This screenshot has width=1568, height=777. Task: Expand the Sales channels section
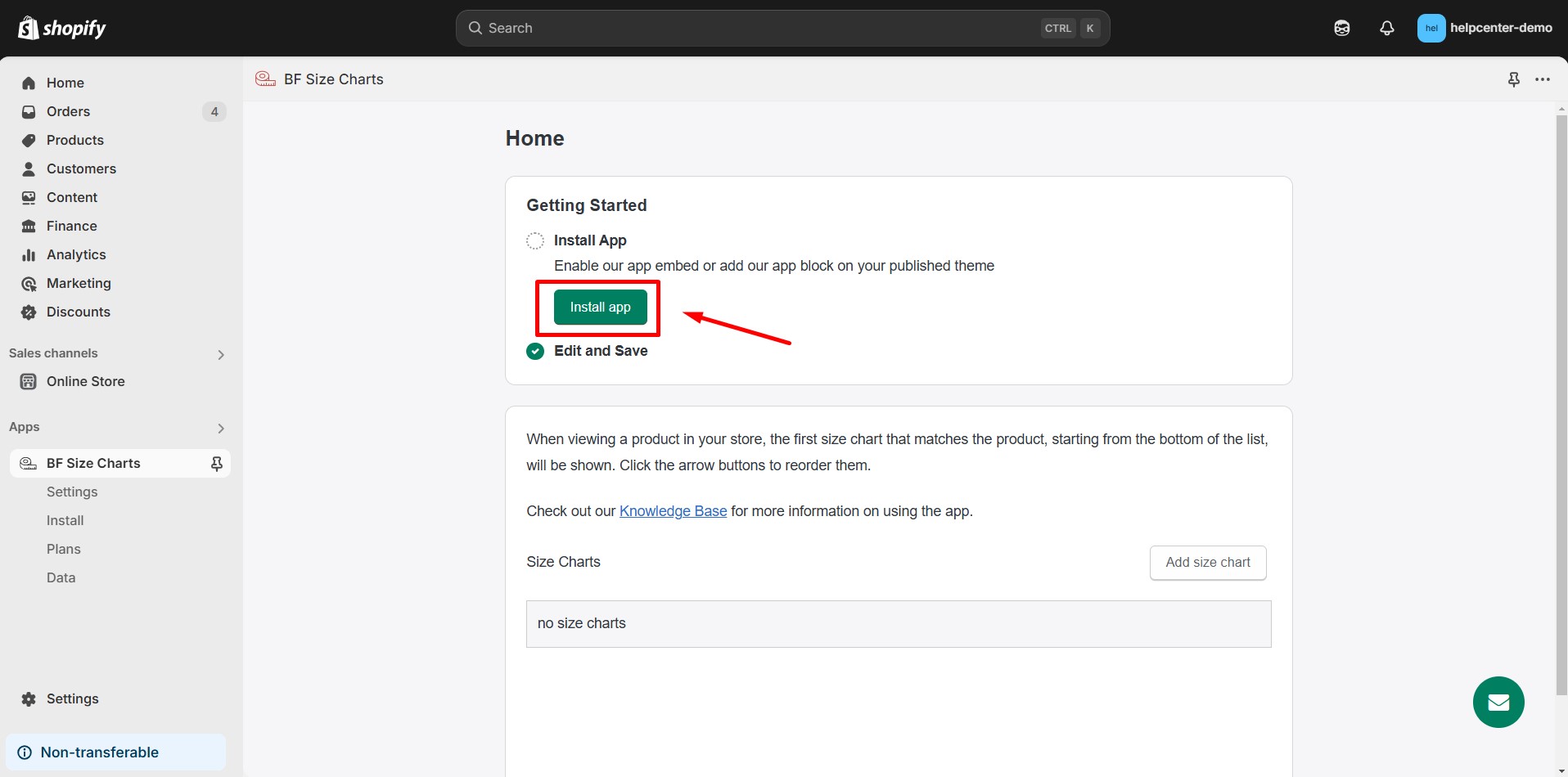(x=220, y=354)
